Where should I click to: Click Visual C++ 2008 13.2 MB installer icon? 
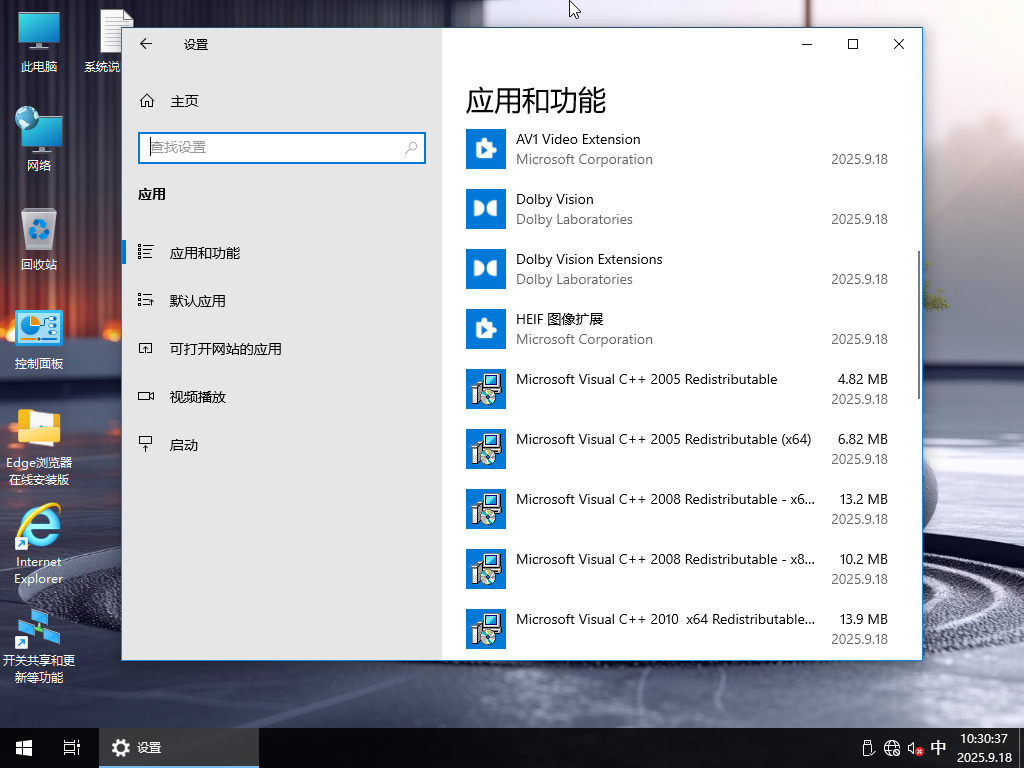(x=486, y=509)
